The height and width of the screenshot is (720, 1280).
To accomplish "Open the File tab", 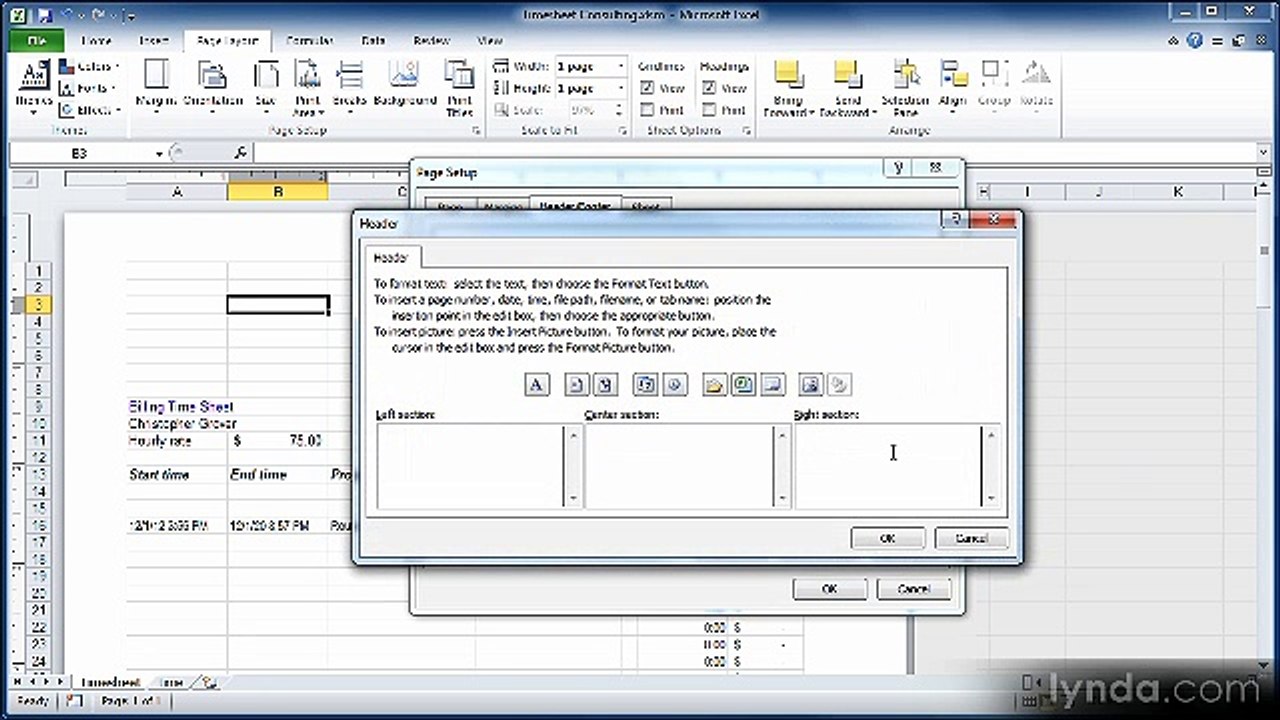I will 36,41.
